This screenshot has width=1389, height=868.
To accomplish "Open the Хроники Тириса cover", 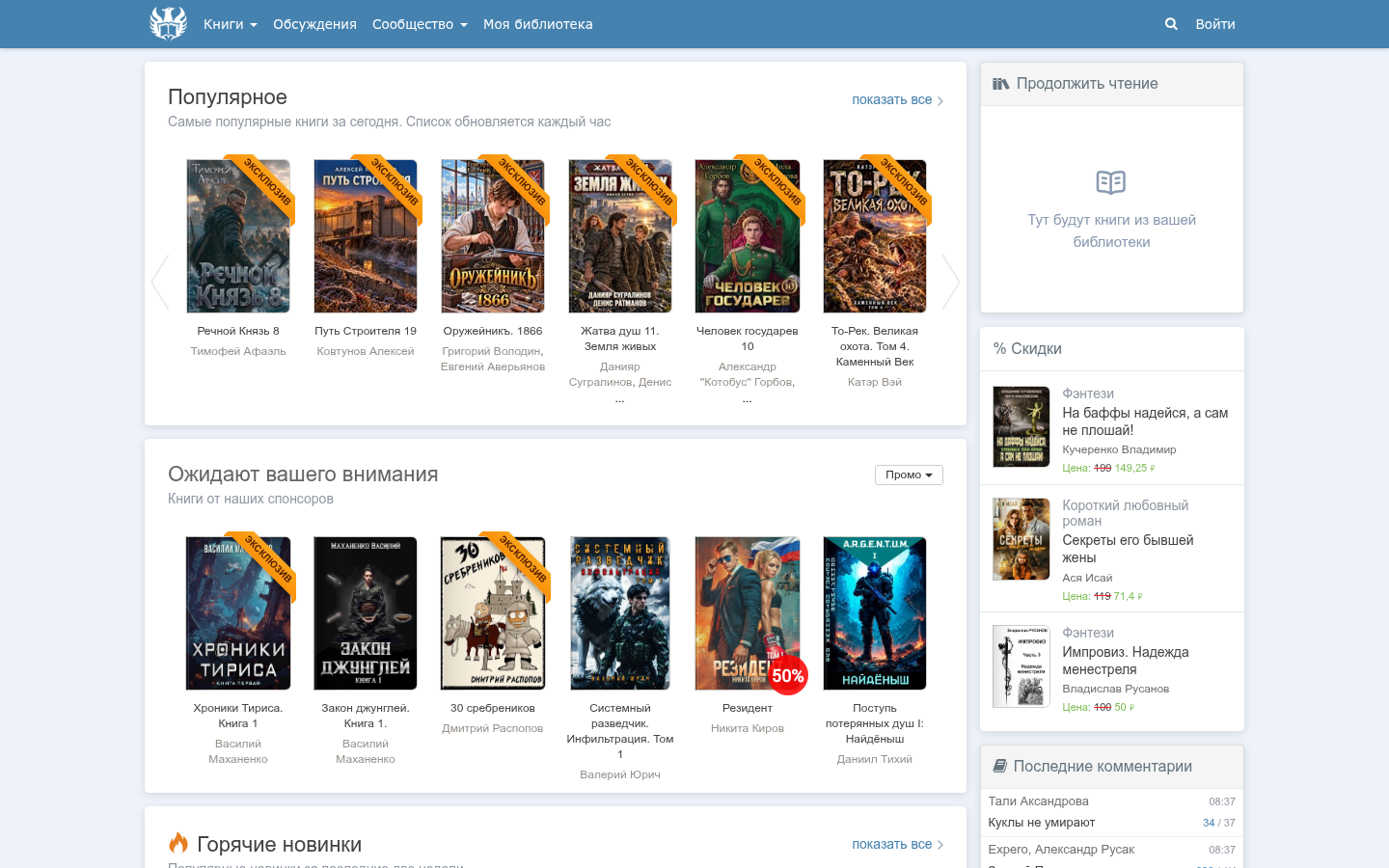I will click(x=238, y=613).
